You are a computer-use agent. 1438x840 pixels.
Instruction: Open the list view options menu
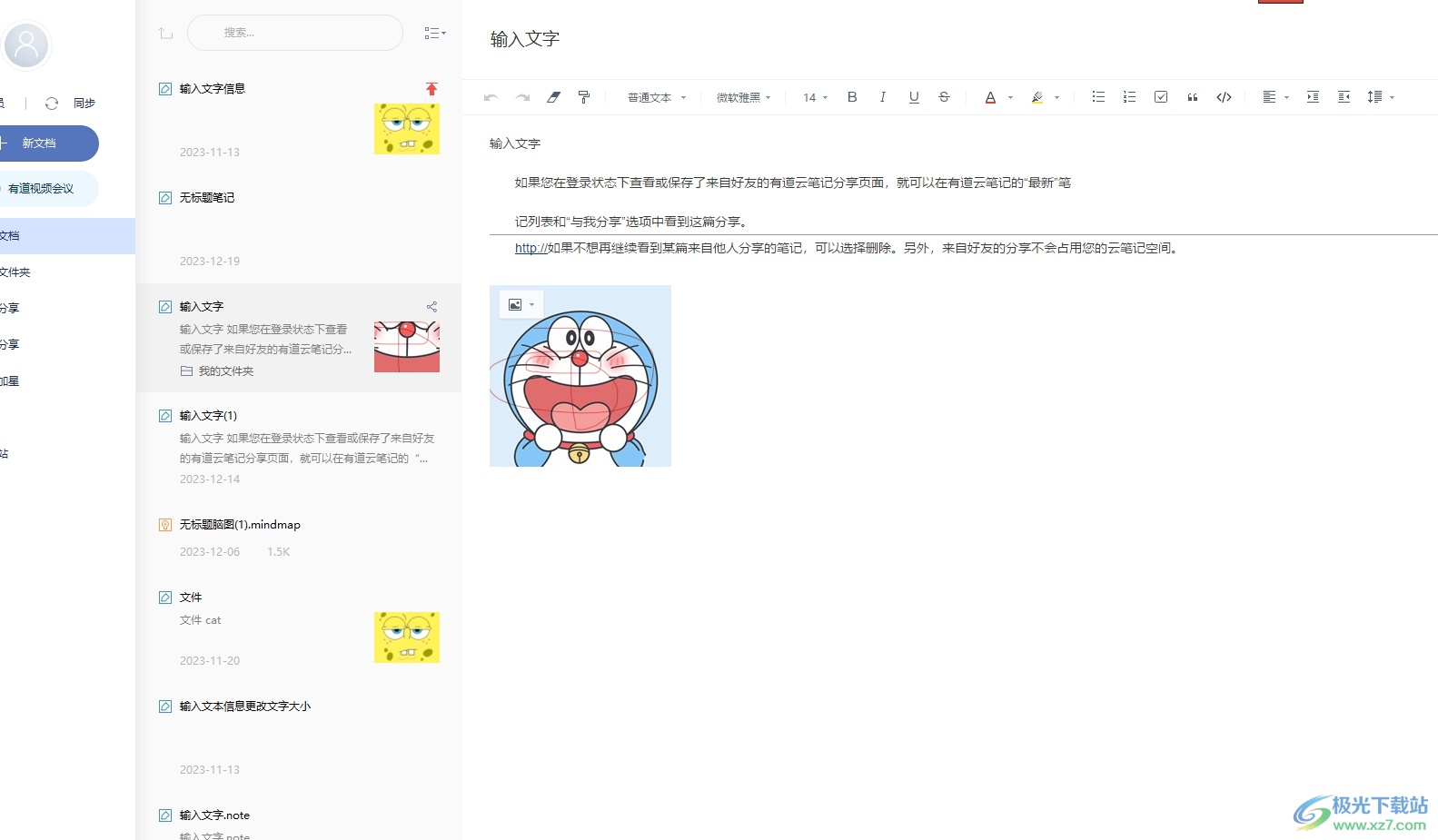435,33
